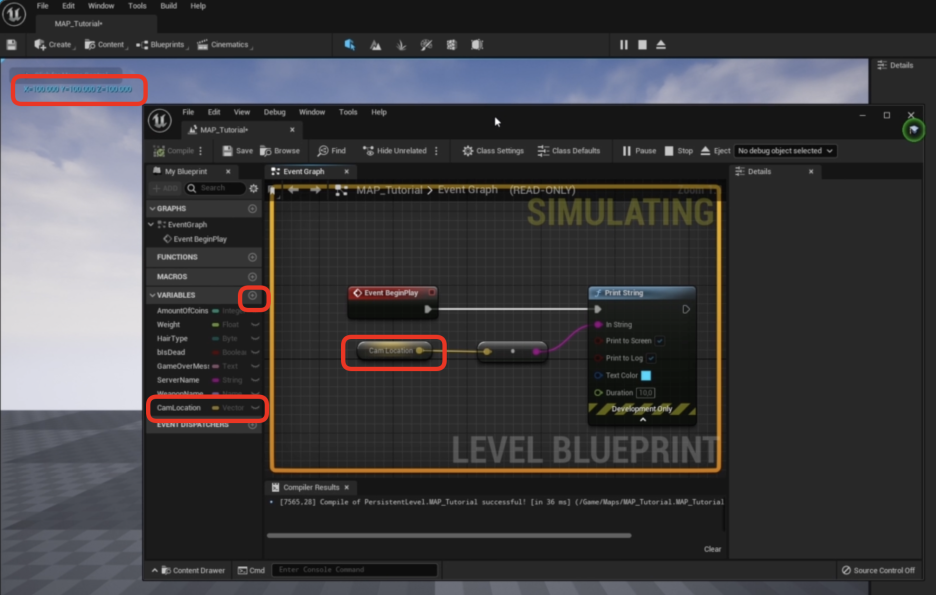This screenshot has height=595, width=936.
Task: Collapse the GRAPHS section
Action: point(152,208)
